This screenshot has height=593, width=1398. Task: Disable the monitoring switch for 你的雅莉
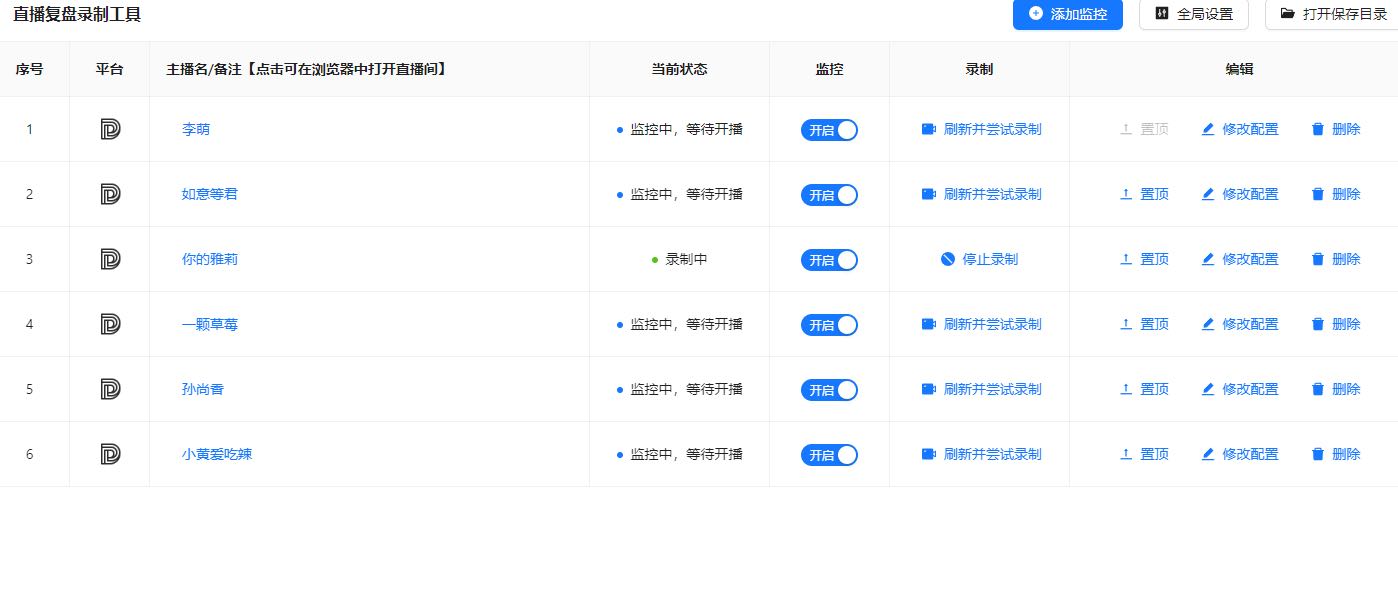[829, 260]
